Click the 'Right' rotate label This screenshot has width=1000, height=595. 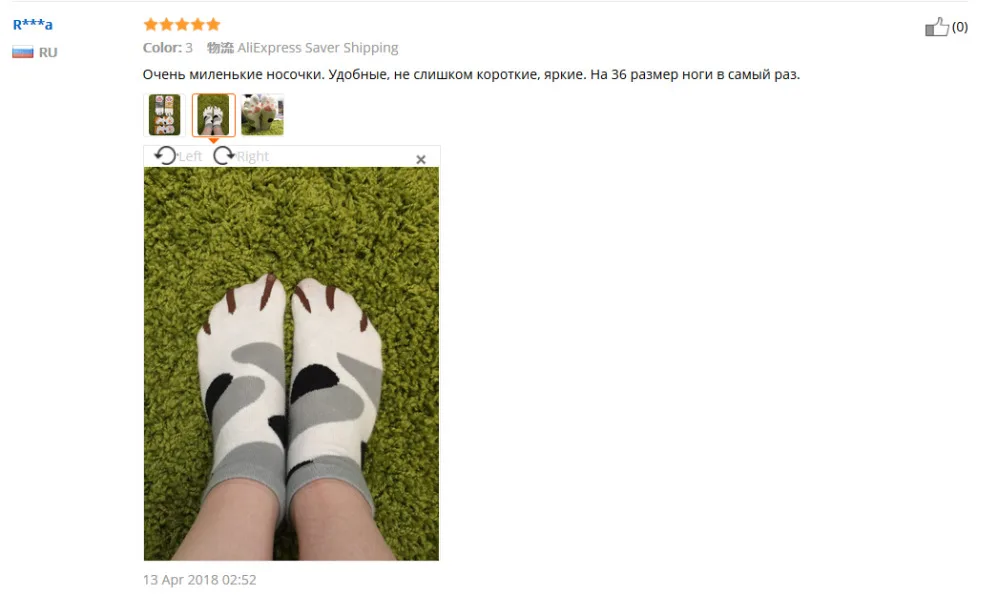coord(253,156)
